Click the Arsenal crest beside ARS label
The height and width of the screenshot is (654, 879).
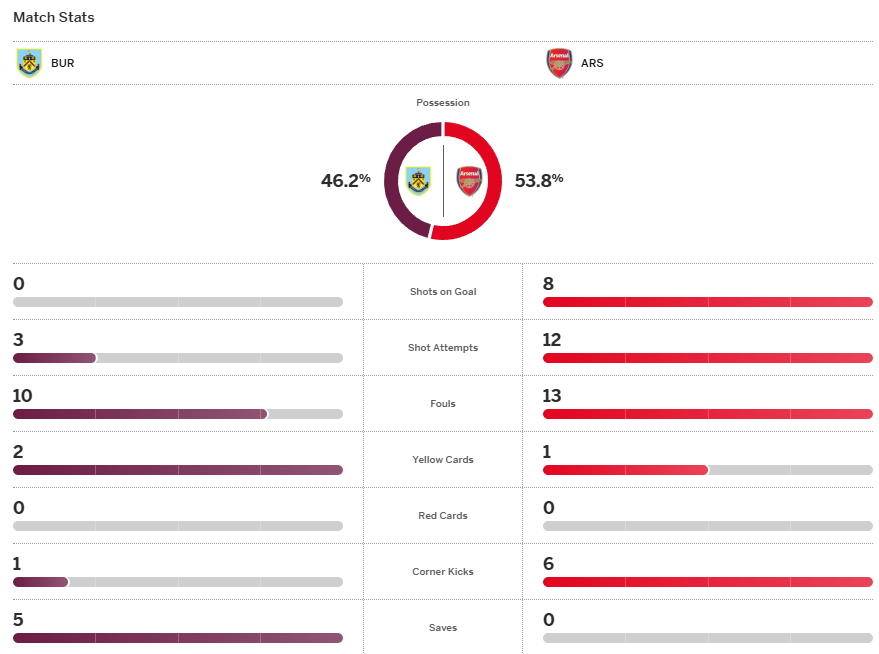[559, 63]
